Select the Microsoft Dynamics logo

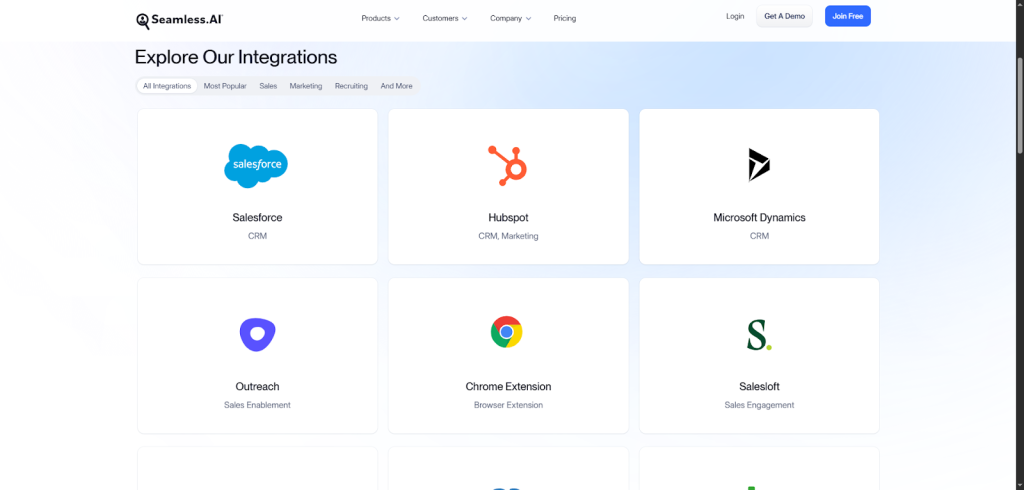pyautogui.click(x=759, y=165)
